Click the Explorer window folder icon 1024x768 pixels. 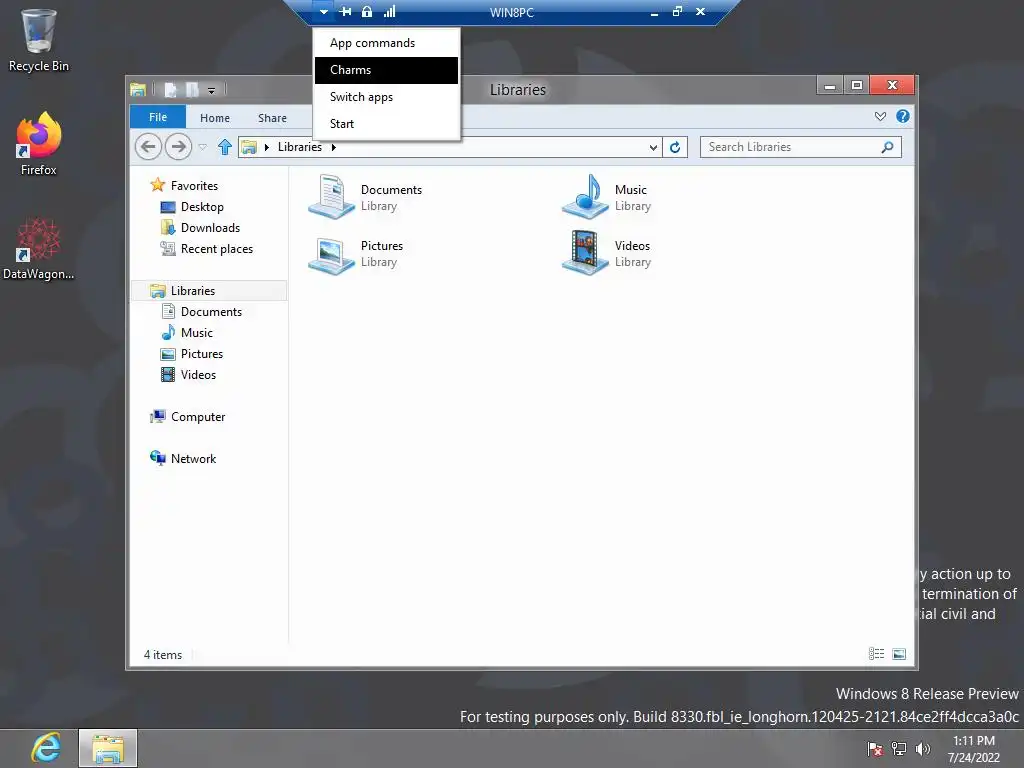(138, 89)
